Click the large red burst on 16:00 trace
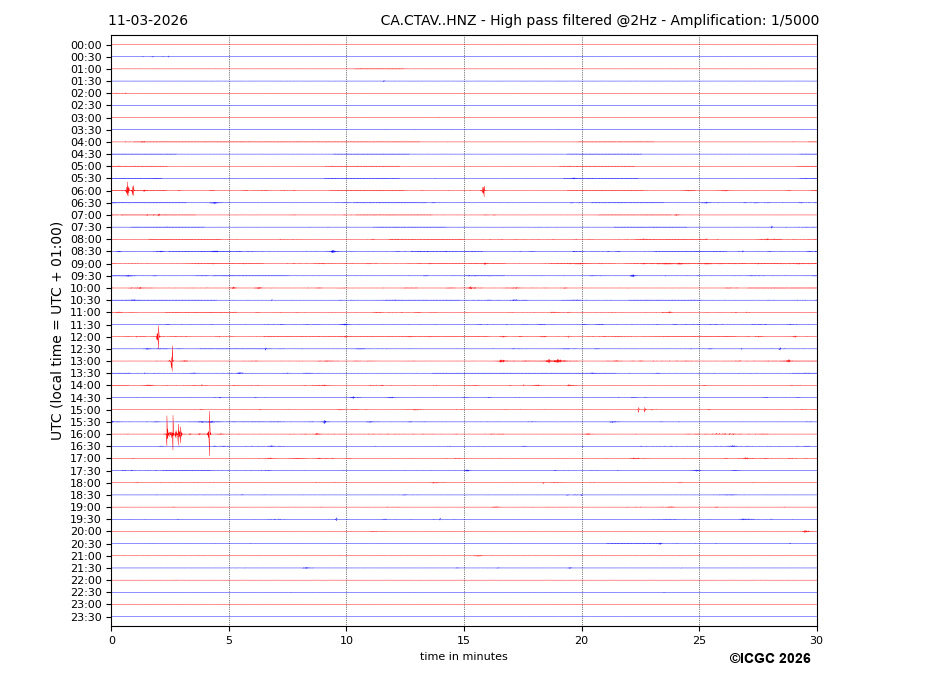 [x=174, y=434]
